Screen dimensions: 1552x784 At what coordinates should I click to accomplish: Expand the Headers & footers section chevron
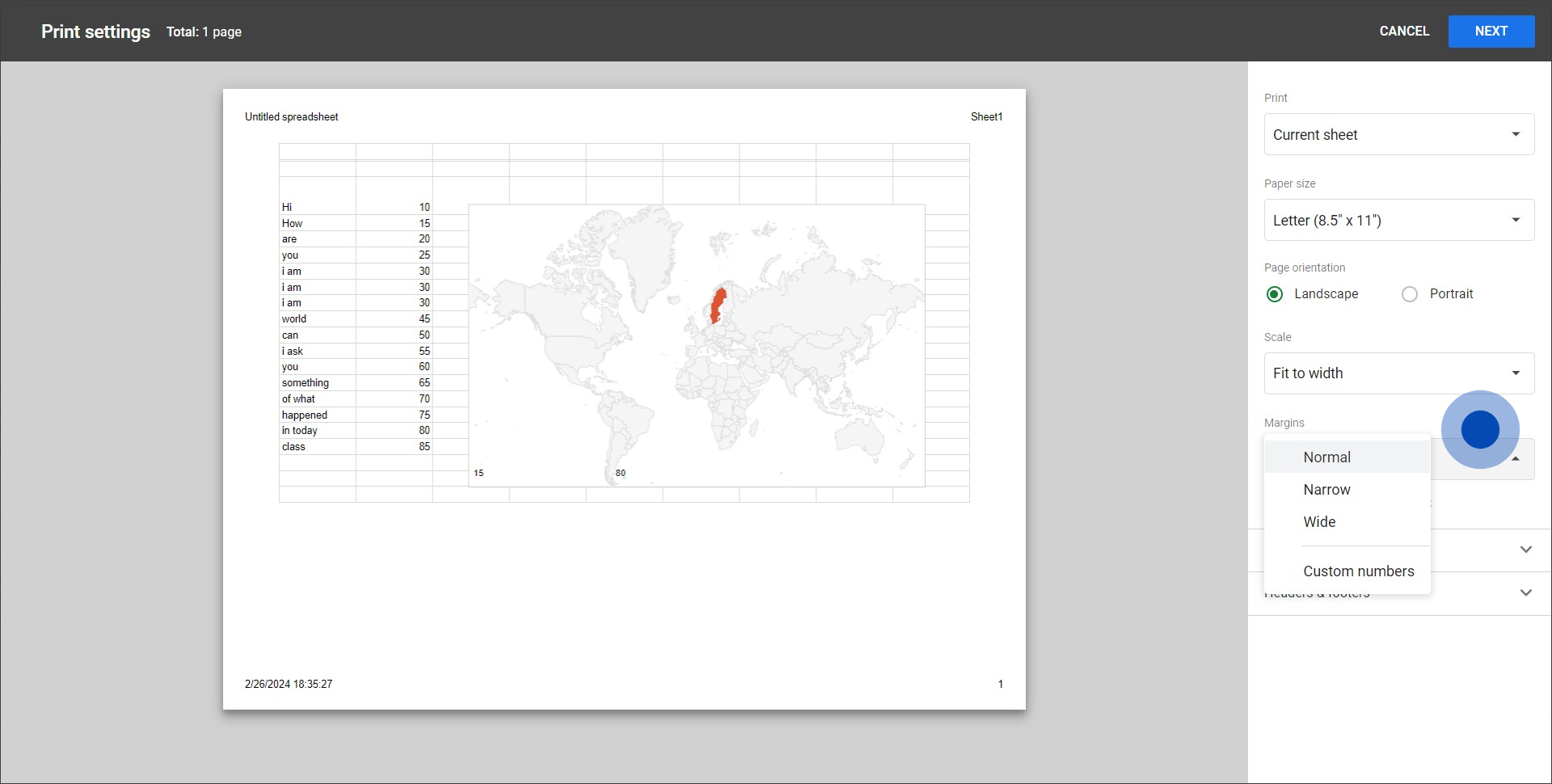[x=1525, y=592]
